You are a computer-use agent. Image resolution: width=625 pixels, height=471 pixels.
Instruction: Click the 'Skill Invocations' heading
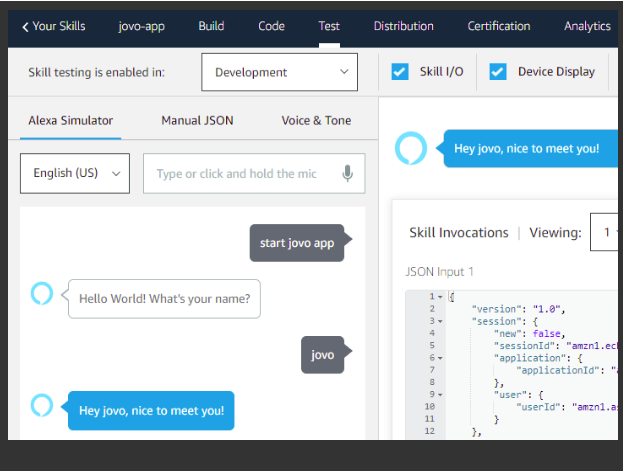(459, 232)
